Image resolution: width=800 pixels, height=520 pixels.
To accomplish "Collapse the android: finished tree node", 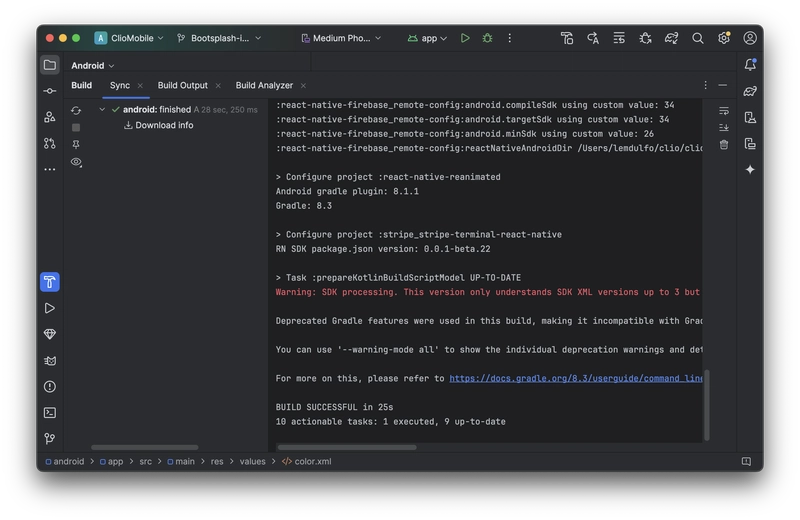I will point(102,109).
